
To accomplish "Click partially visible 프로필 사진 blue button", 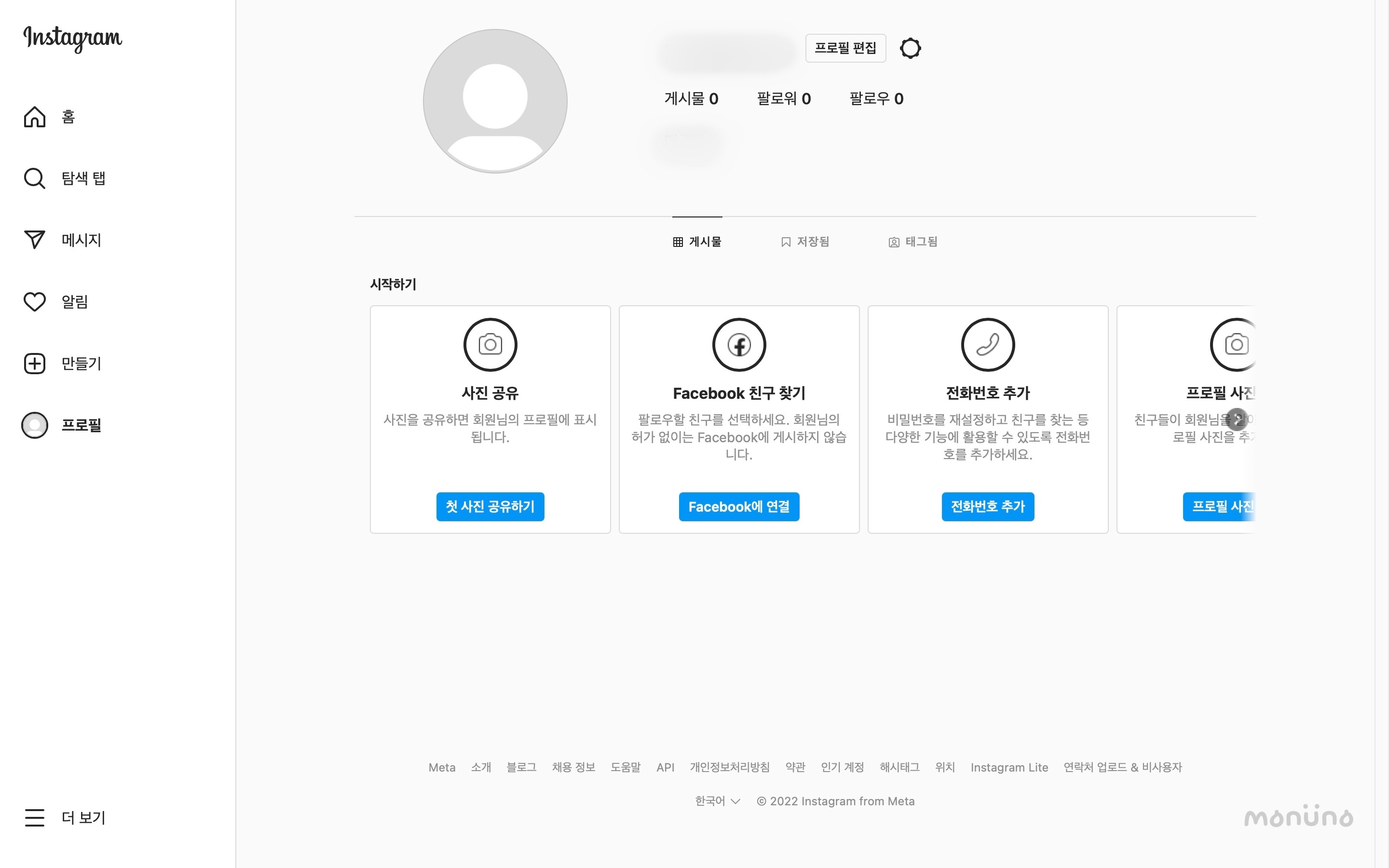I will [x=1220, y=506].
